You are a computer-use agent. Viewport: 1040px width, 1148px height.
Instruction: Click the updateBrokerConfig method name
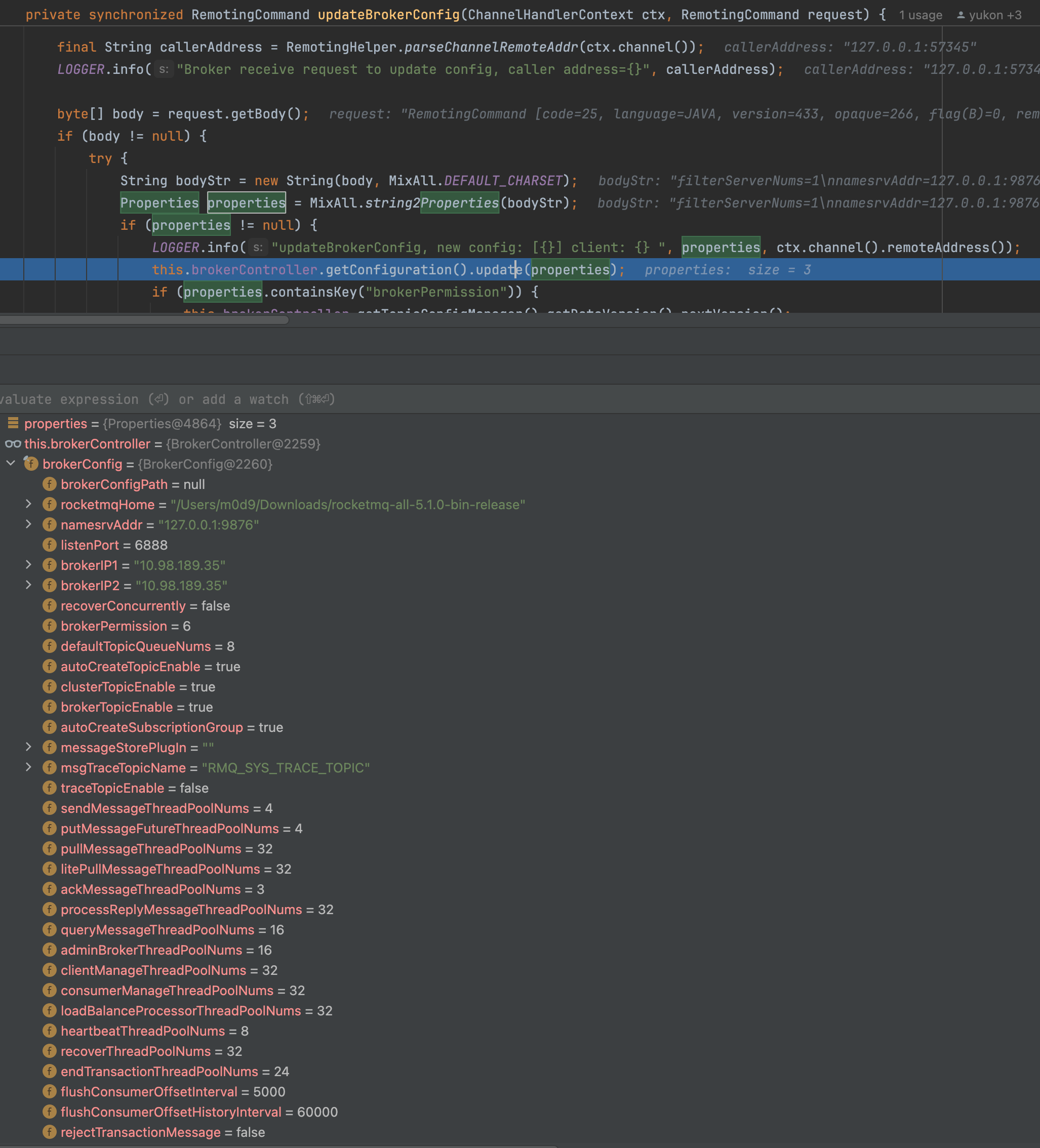coord(388,15)
